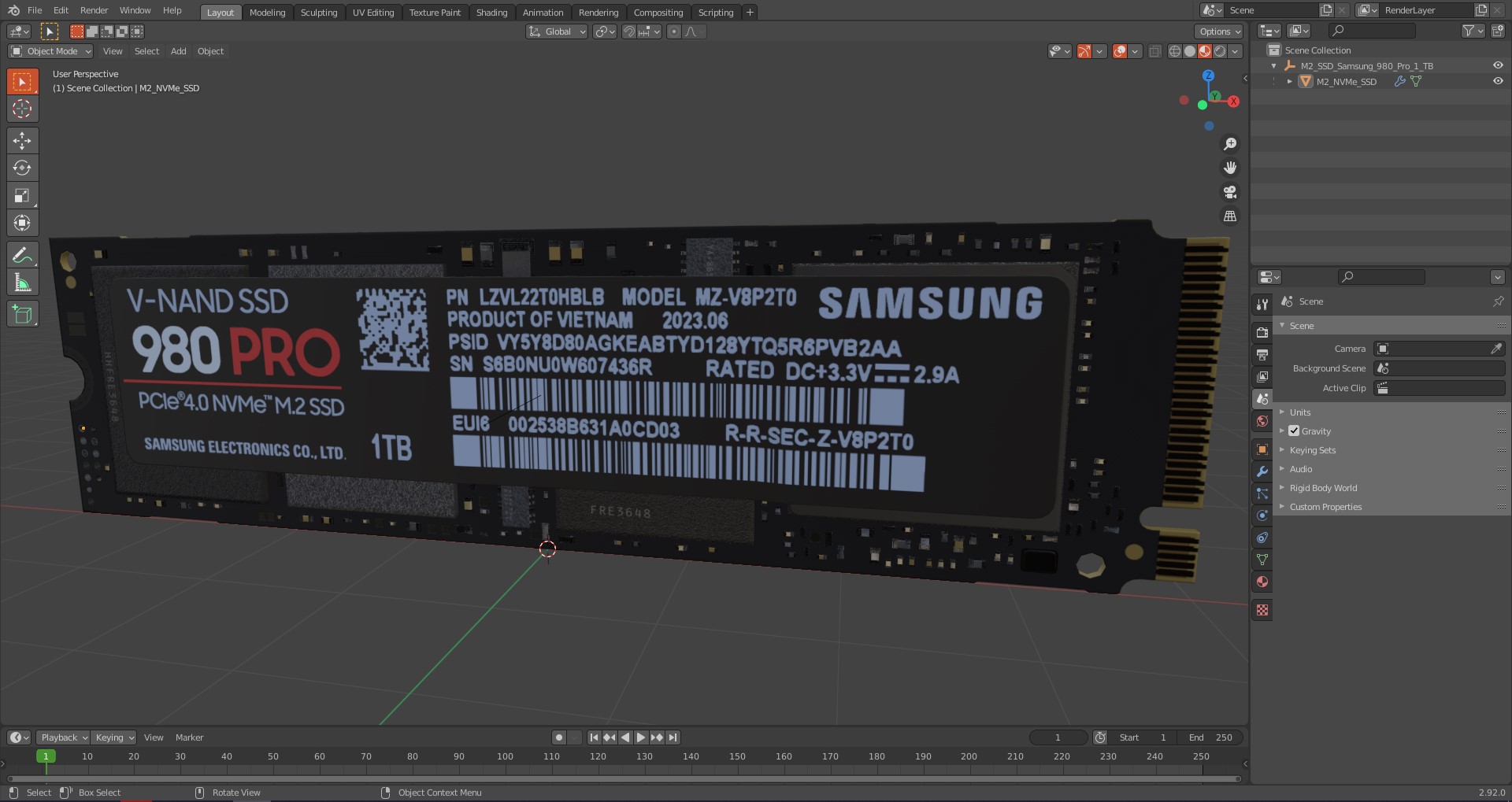Hide the M2_NVMe_SSD object
The width and height of the screenshot is (1512, 802).
click(x=1498, y=81)
